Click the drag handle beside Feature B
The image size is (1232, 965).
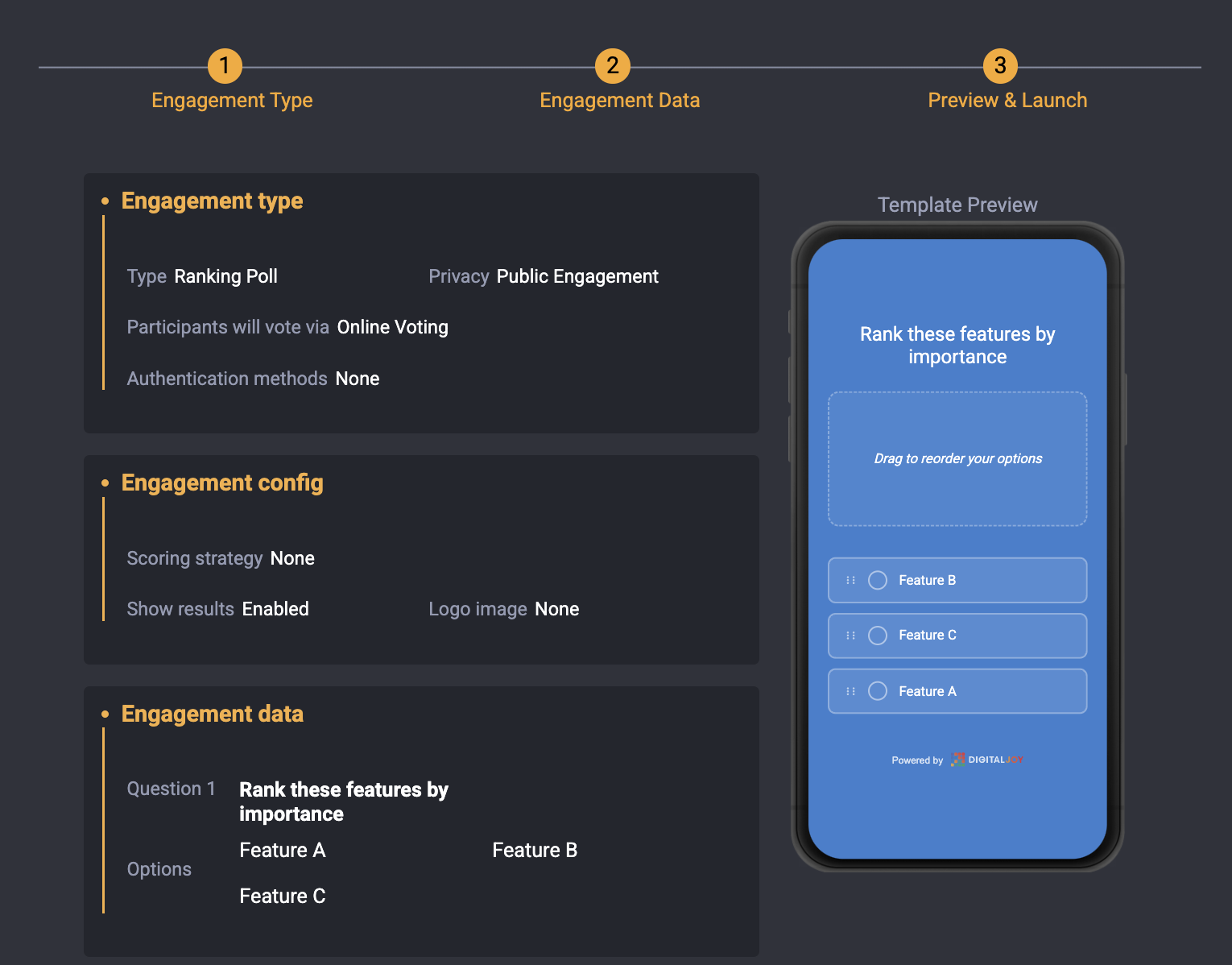coord(850,580)
